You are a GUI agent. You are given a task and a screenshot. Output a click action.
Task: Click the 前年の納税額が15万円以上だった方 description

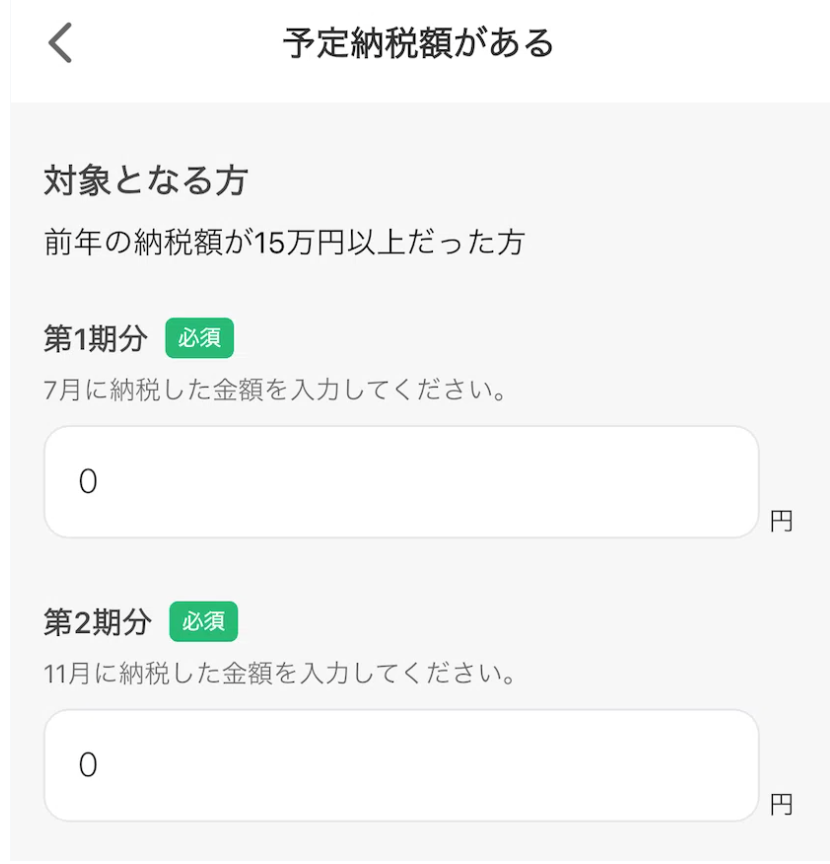pyautogui.click(x=285, y=242)
